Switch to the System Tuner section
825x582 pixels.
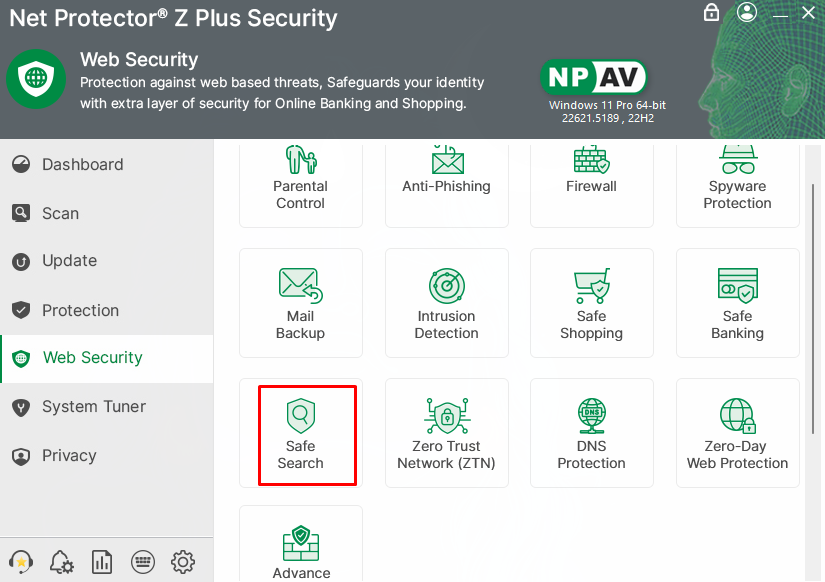(x=94, y=407)
